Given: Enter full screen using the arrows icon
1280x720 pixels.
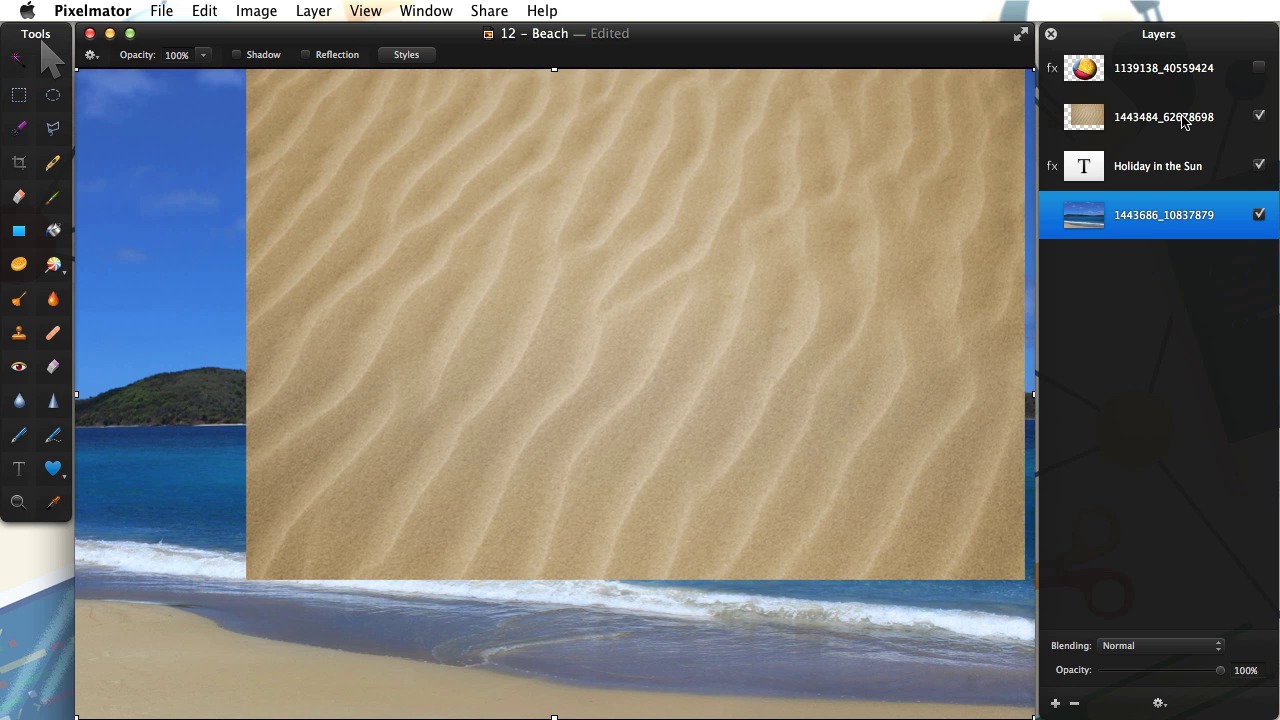Looking at the screenshot, I should pyautogui.click(x=1020, y=35).
